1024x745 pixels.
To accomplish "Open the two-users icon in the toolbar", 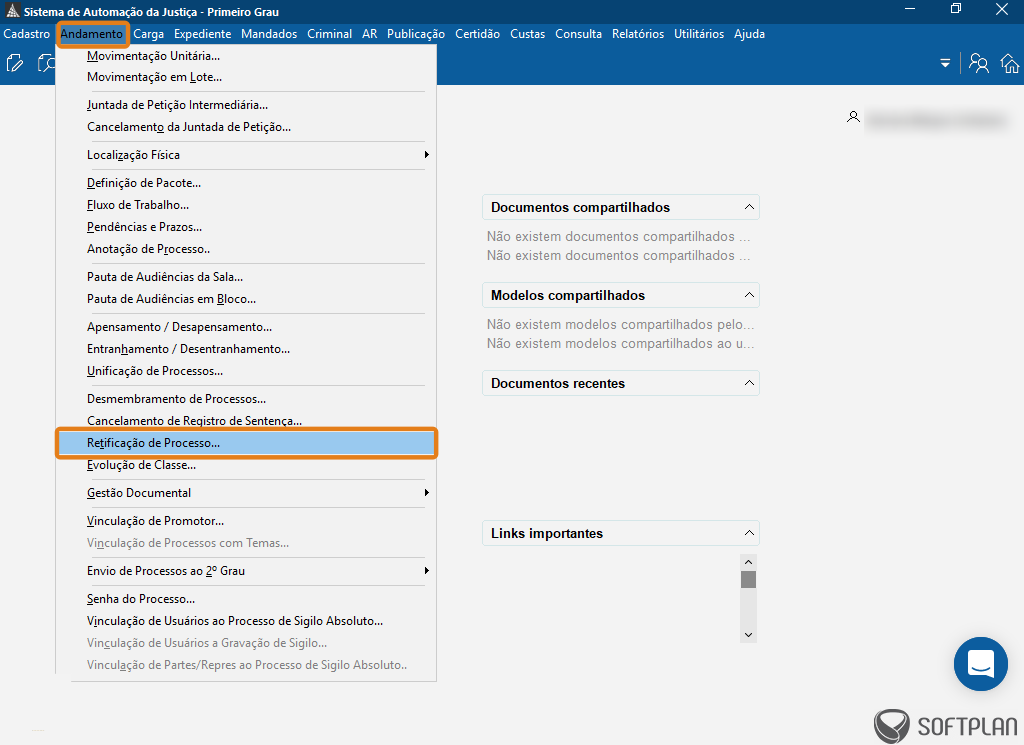I will tap(978, 63).
